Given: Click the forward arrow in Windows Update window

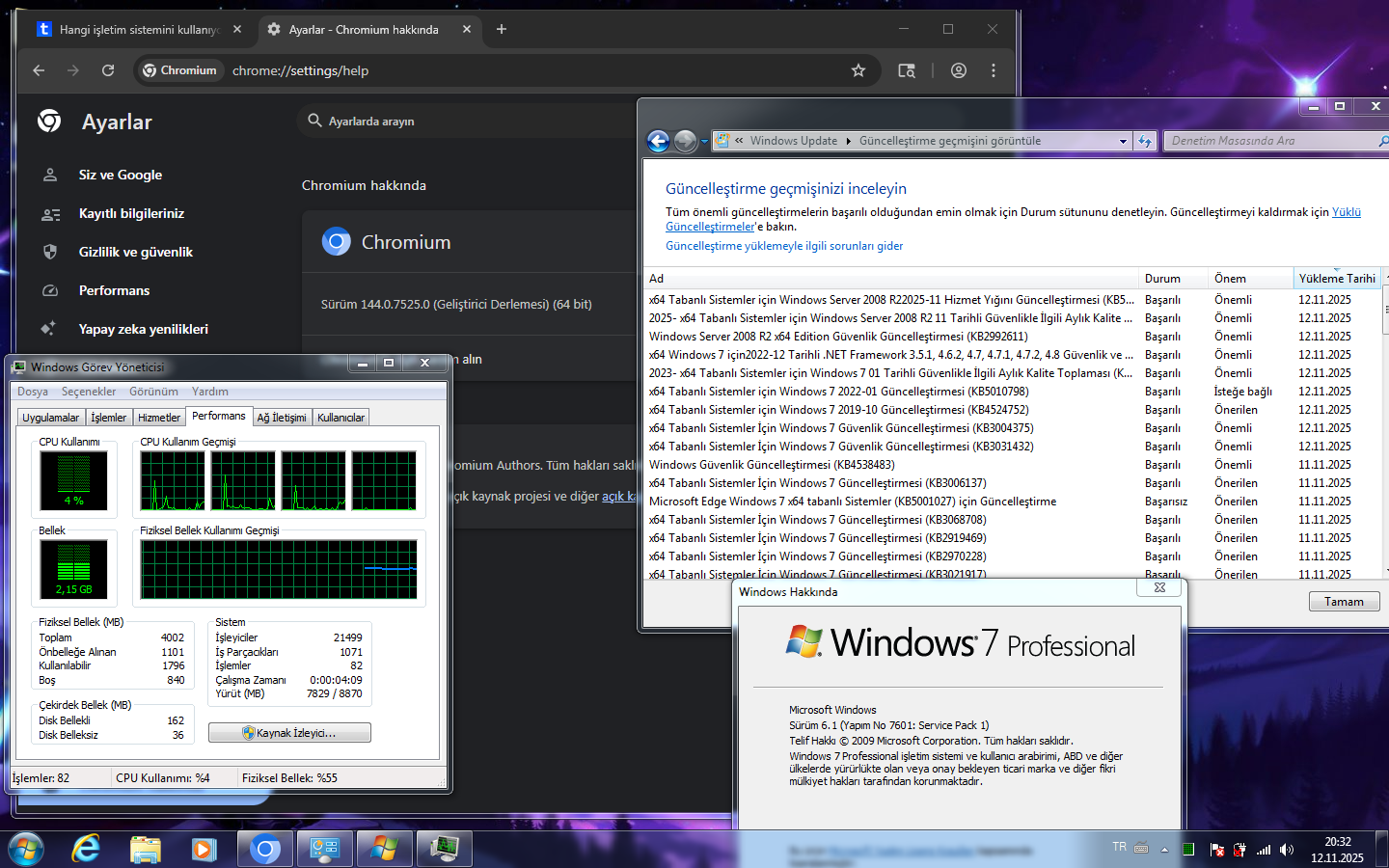Looking at the screenshot, I should (x=685, y=141).
